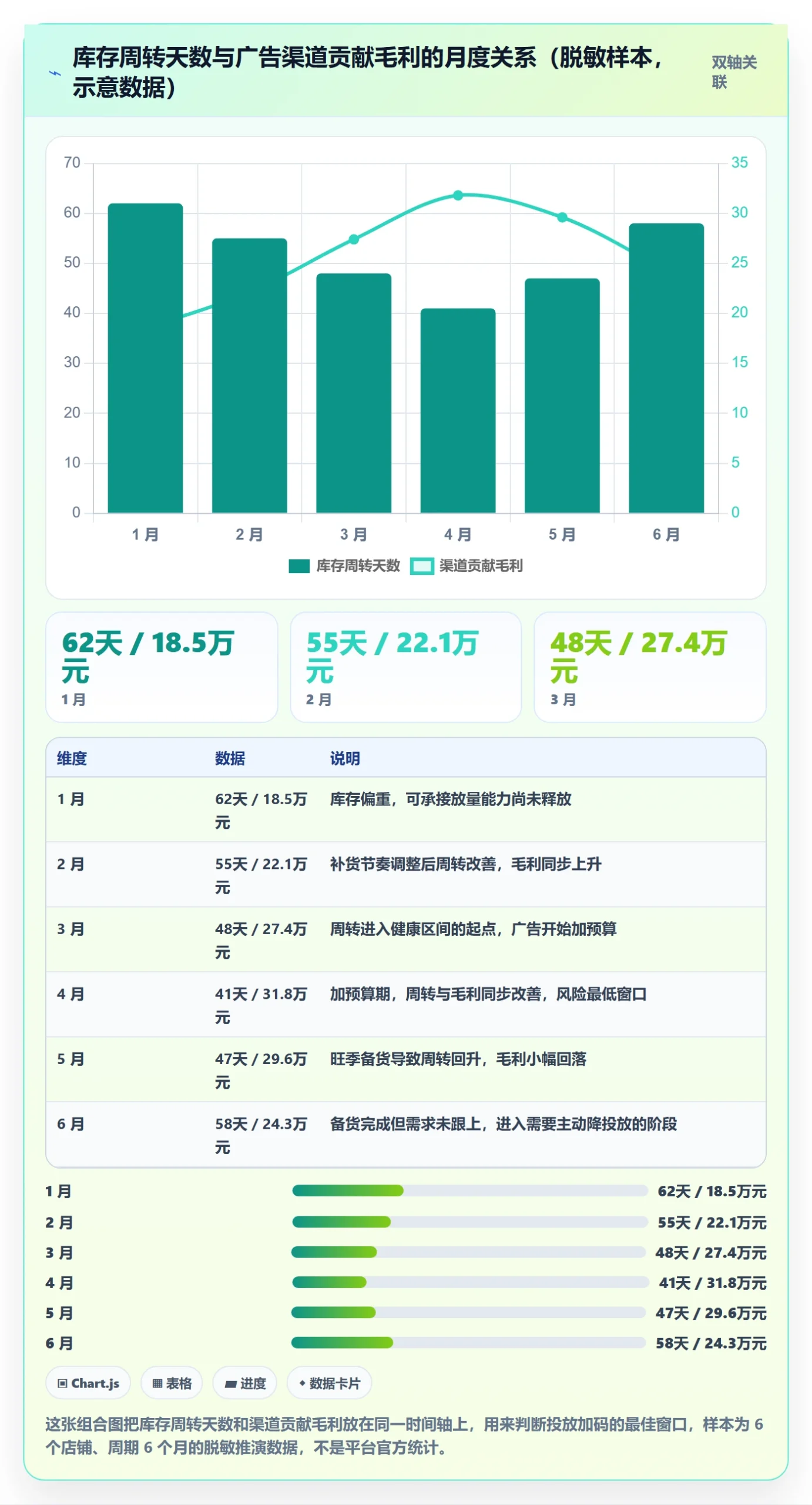The image size is (812, 1505).
Task: Click the lightning bolt icon beside the title
Action: [x=55, y=73]
